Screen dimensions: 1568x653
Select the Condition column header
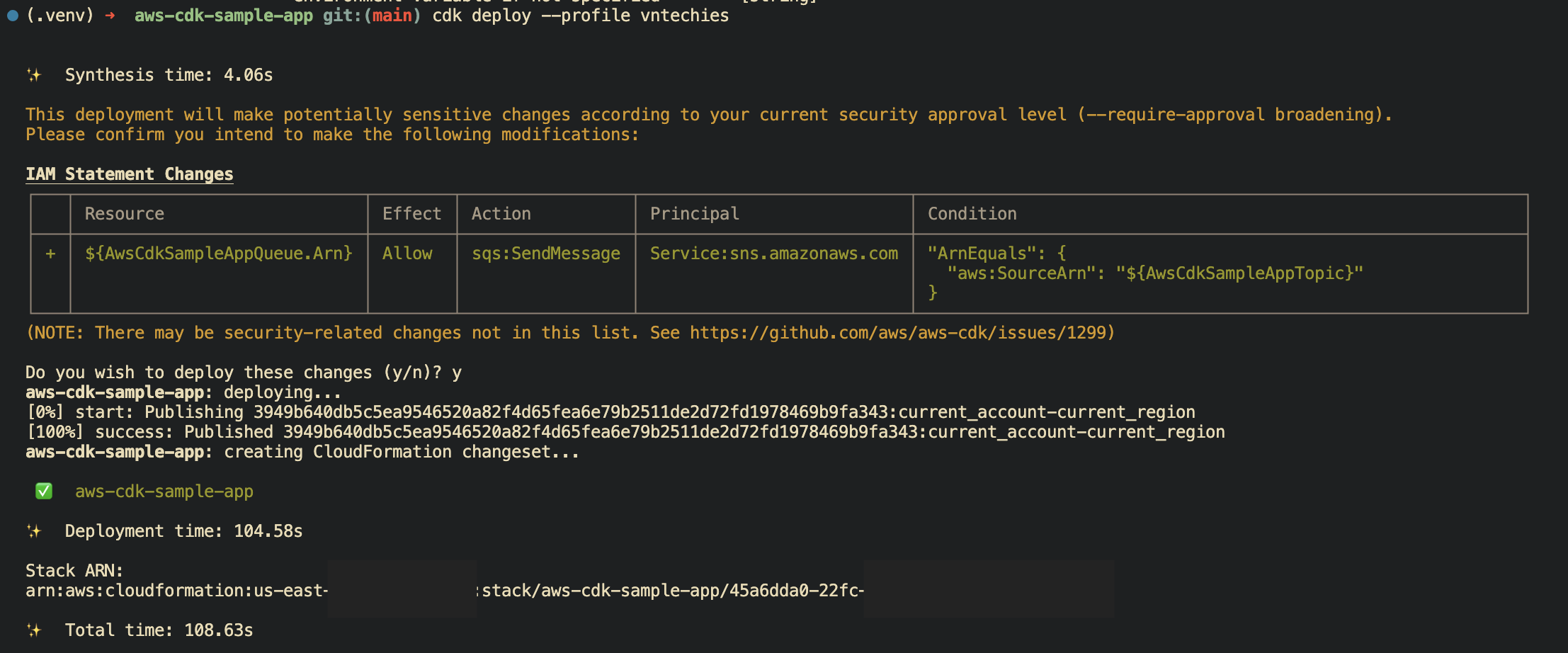972,214
